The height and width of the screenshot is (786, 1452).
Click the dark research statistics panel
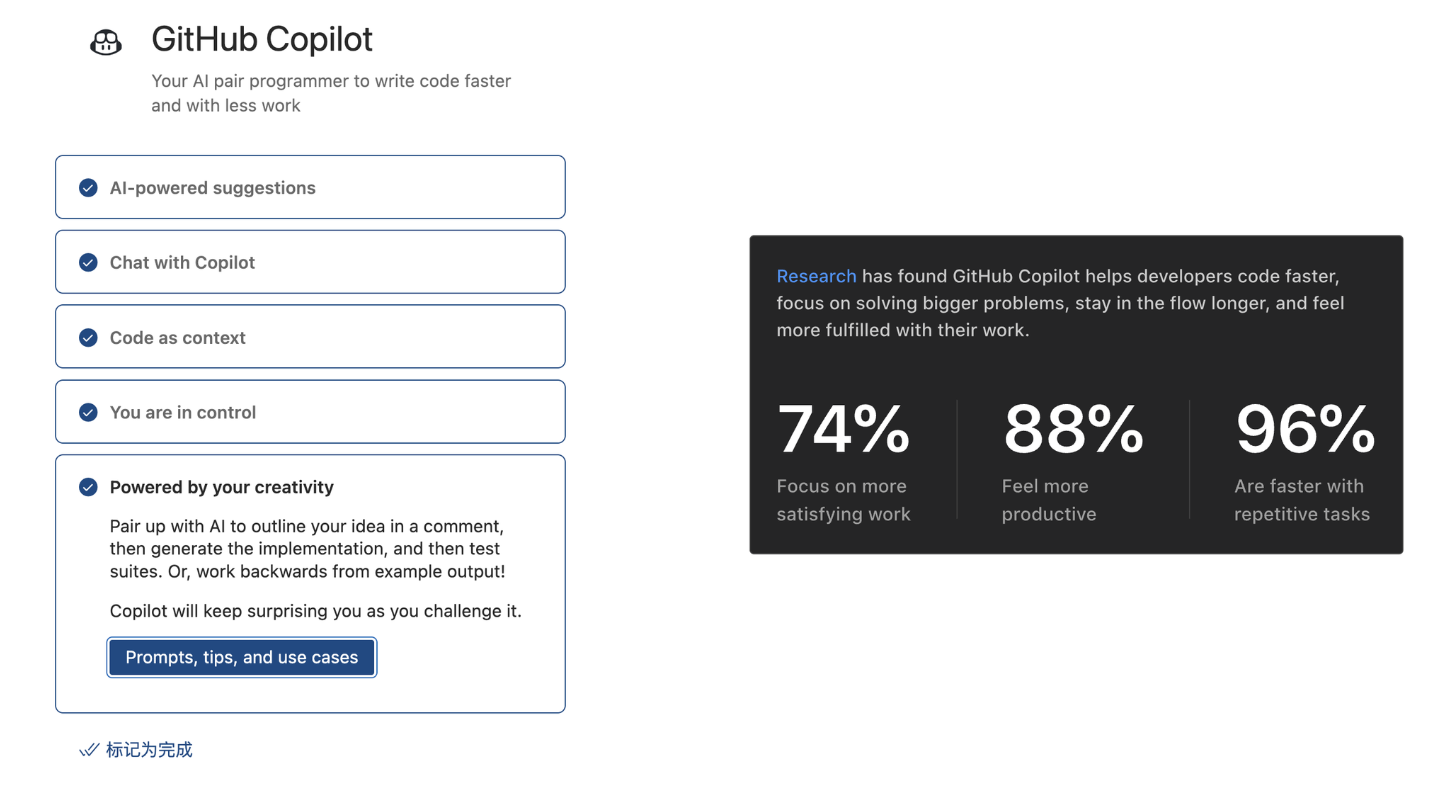tap(1076, 393)
